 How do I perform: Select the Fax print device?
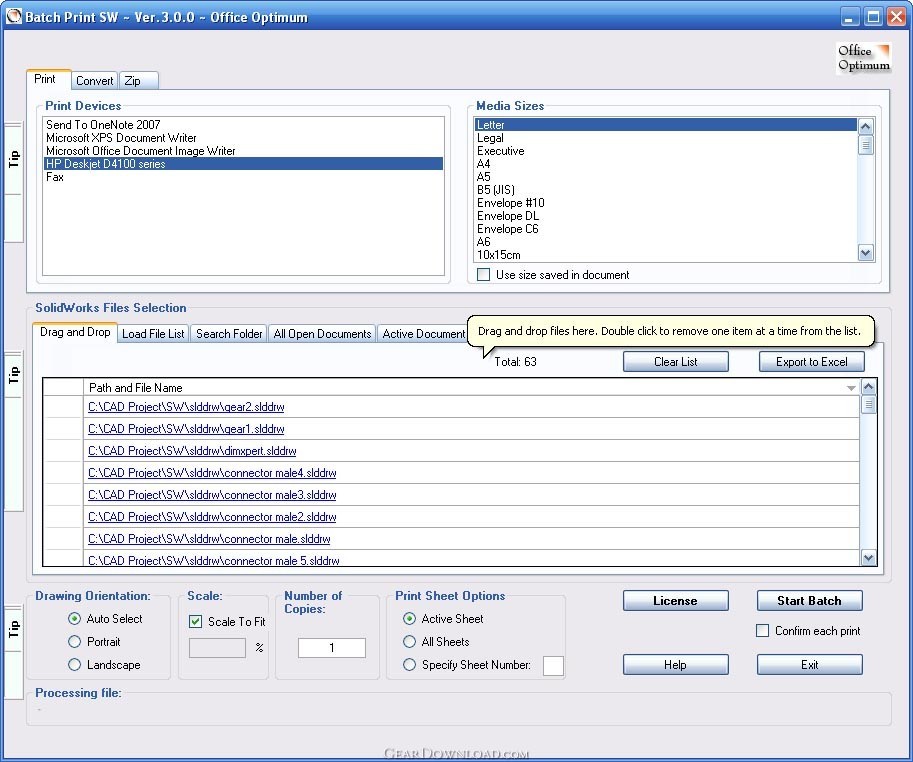click(243, 177)
